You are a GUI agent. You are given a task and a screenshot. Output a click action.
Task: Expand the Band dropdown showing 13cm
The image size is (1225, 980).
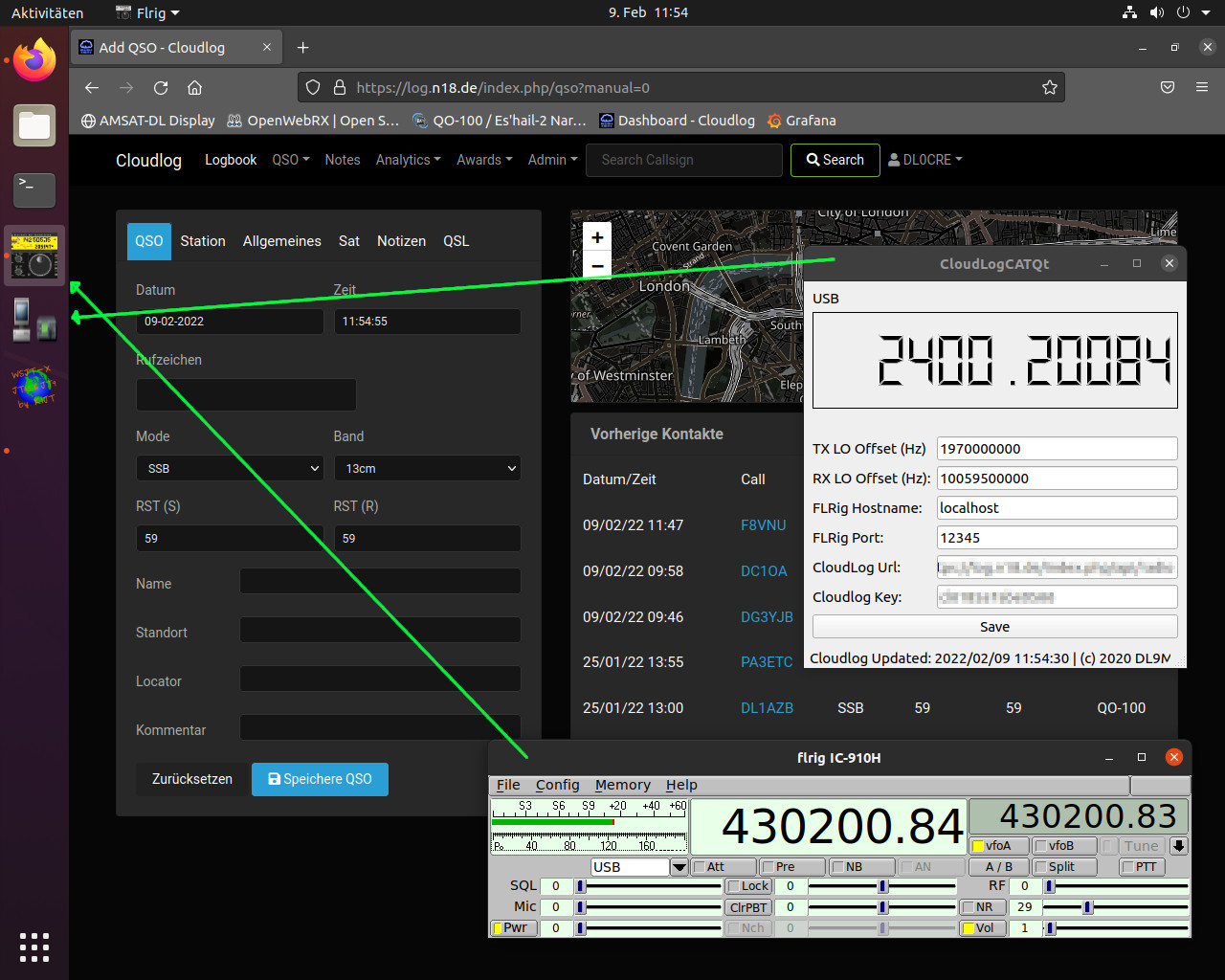pyautogui.click(x=427, y=468)
